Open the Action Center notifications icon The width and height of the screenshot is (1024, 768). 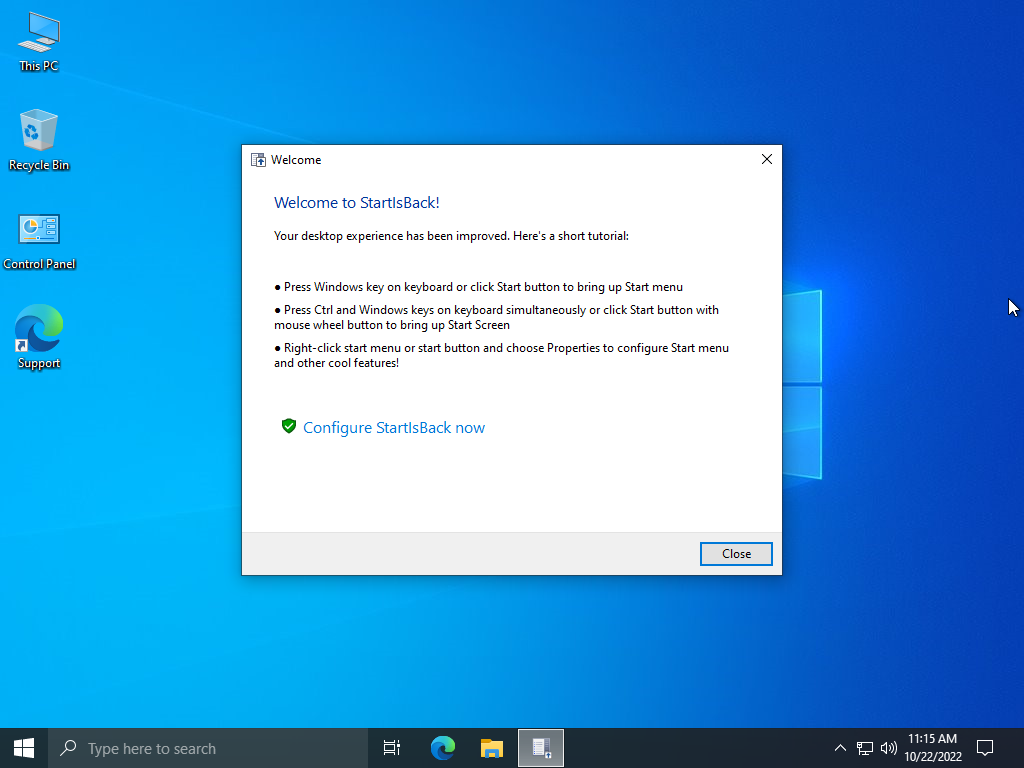click(x=985, y=748)
